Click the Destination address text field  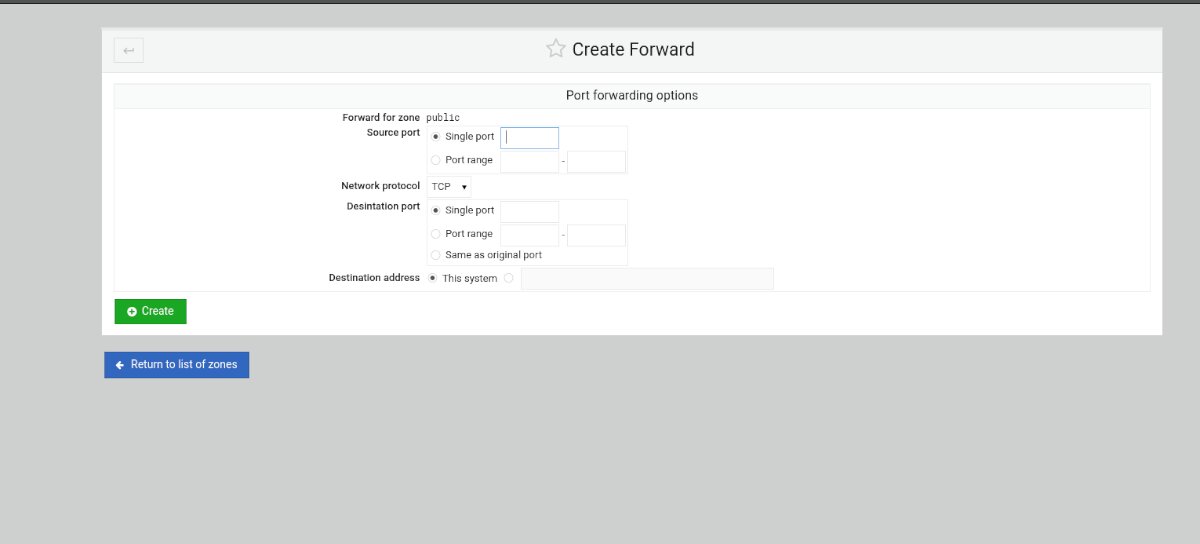click(x=647, y=279)
